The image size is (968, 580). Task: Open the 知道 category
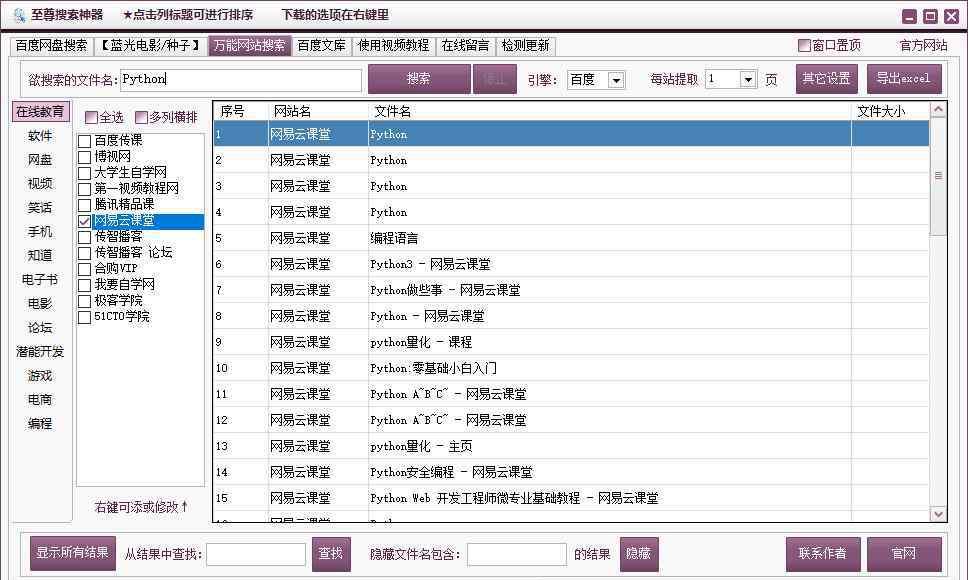41,255
